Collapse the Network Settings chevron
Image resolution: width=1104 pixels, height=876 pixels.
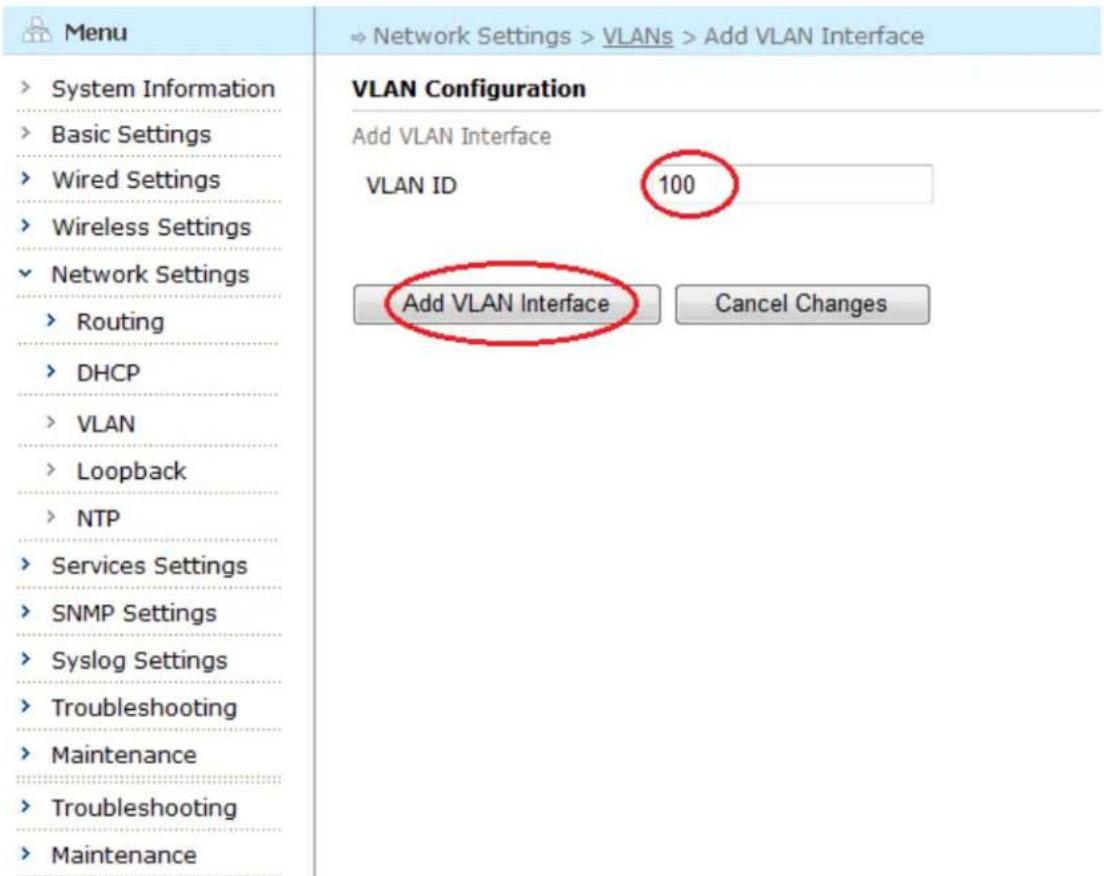[x=26, y=273]
